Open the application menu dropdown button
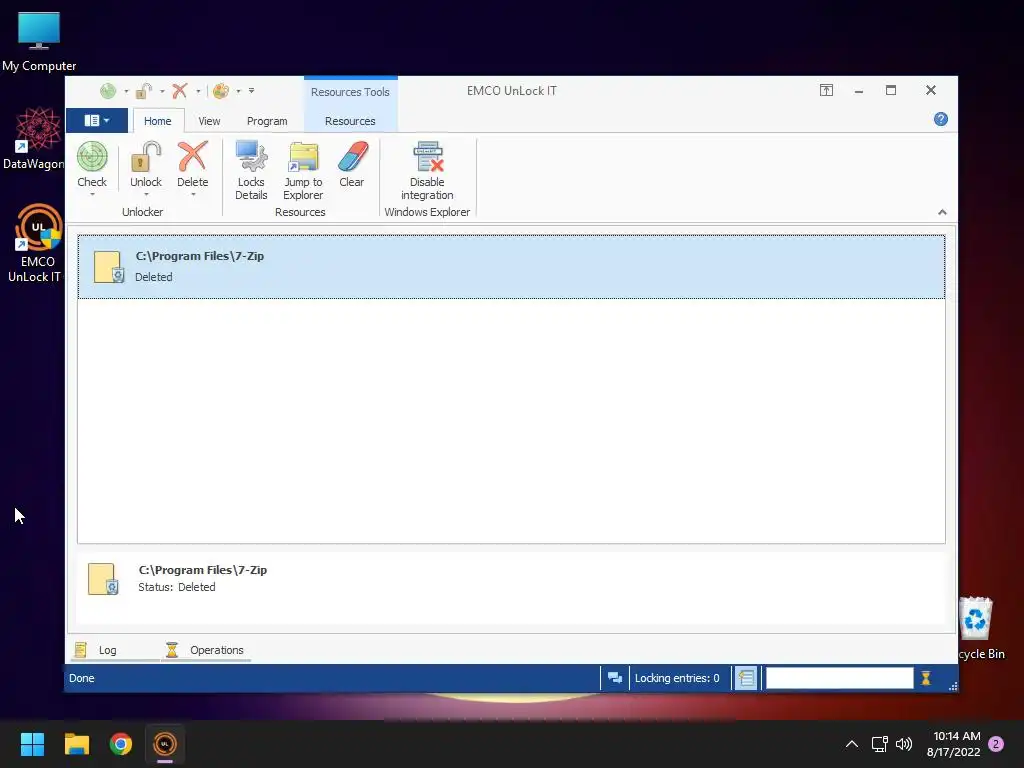 pos(97,120)
